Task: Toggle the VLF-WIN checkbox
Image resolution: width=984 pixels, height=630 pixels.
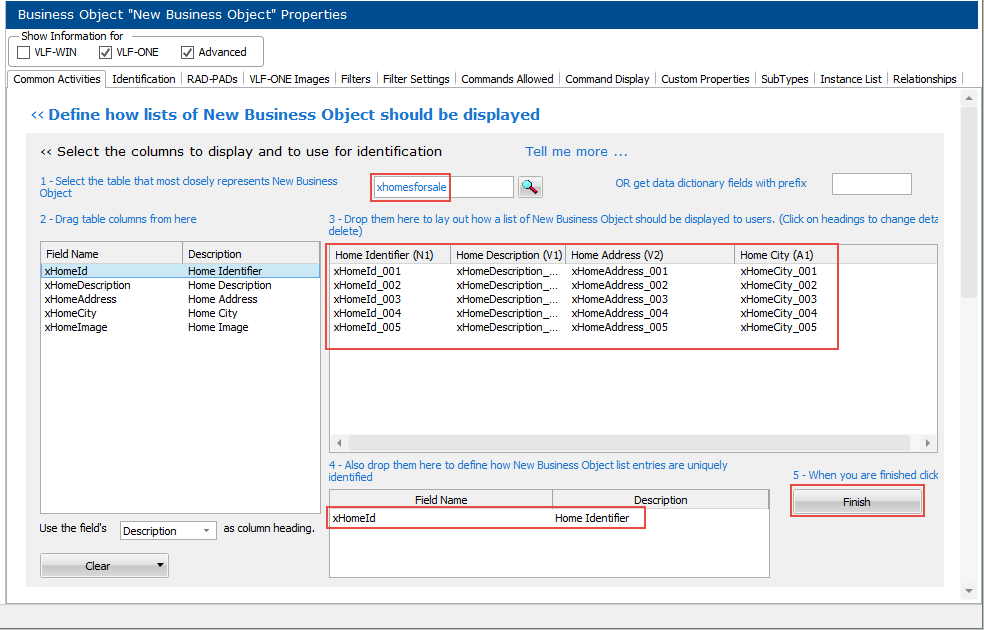Action: [24, 52]
